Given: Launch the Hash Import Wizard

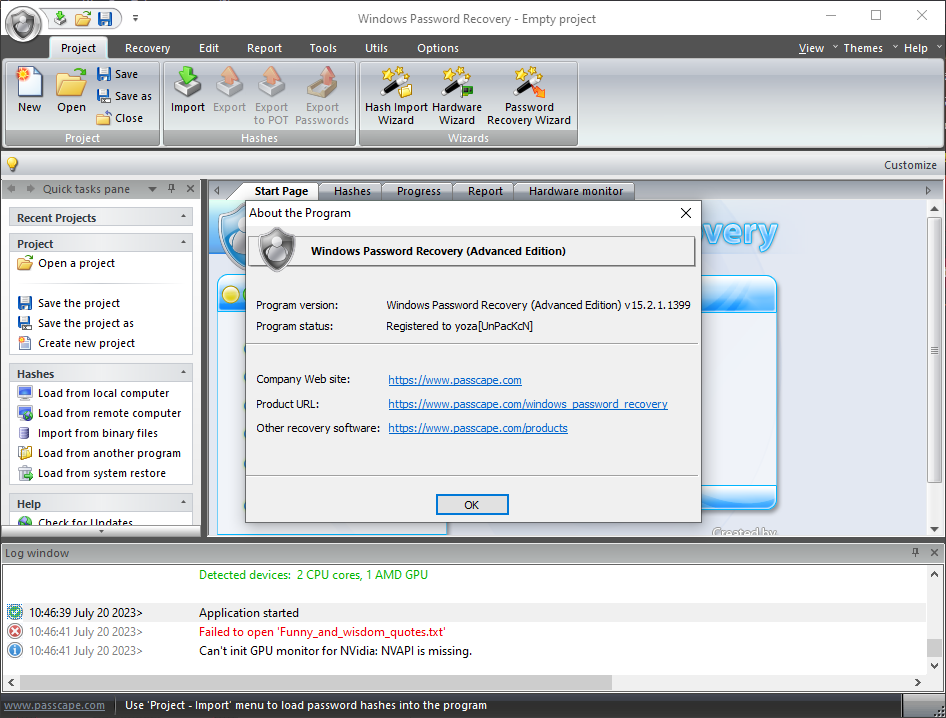Looking at the screenshot, I should coord(396,96).
